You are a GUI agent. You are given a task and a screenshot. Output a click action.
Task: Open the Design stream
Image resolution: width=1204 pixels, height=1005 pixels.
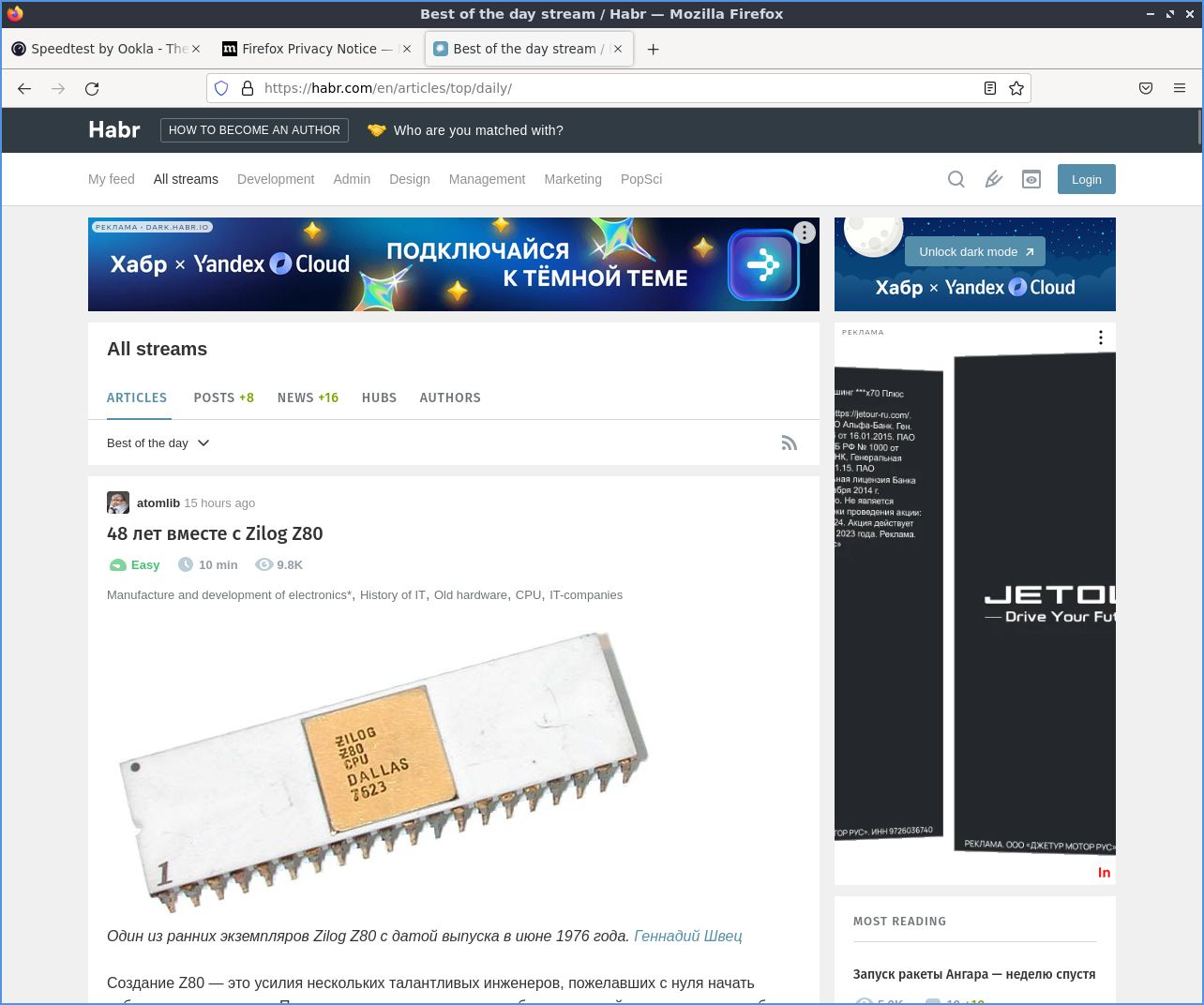tap(410, 179)
